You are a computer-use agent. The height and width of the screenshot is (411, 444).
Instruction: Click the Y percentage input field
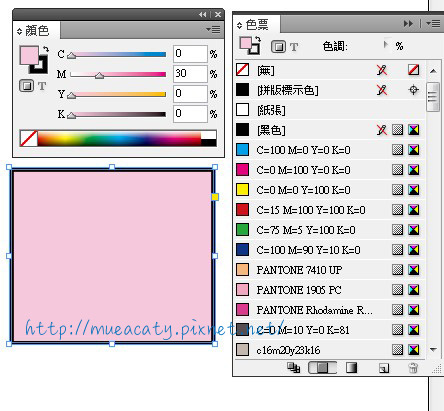point(190,94)
